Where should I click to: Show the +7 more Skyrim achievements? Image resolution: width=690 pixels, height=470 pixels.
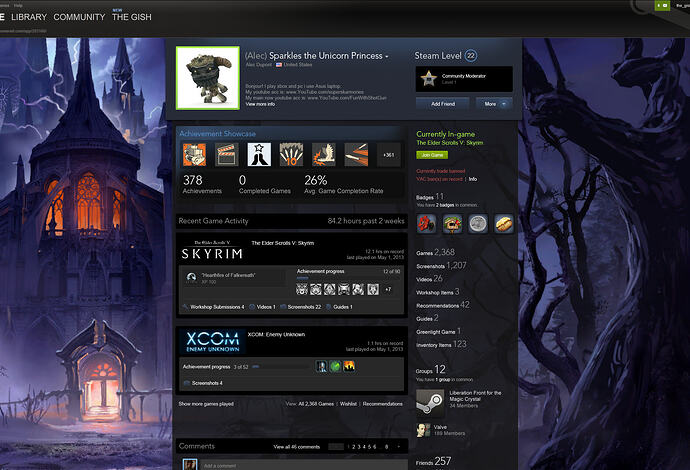388,289
